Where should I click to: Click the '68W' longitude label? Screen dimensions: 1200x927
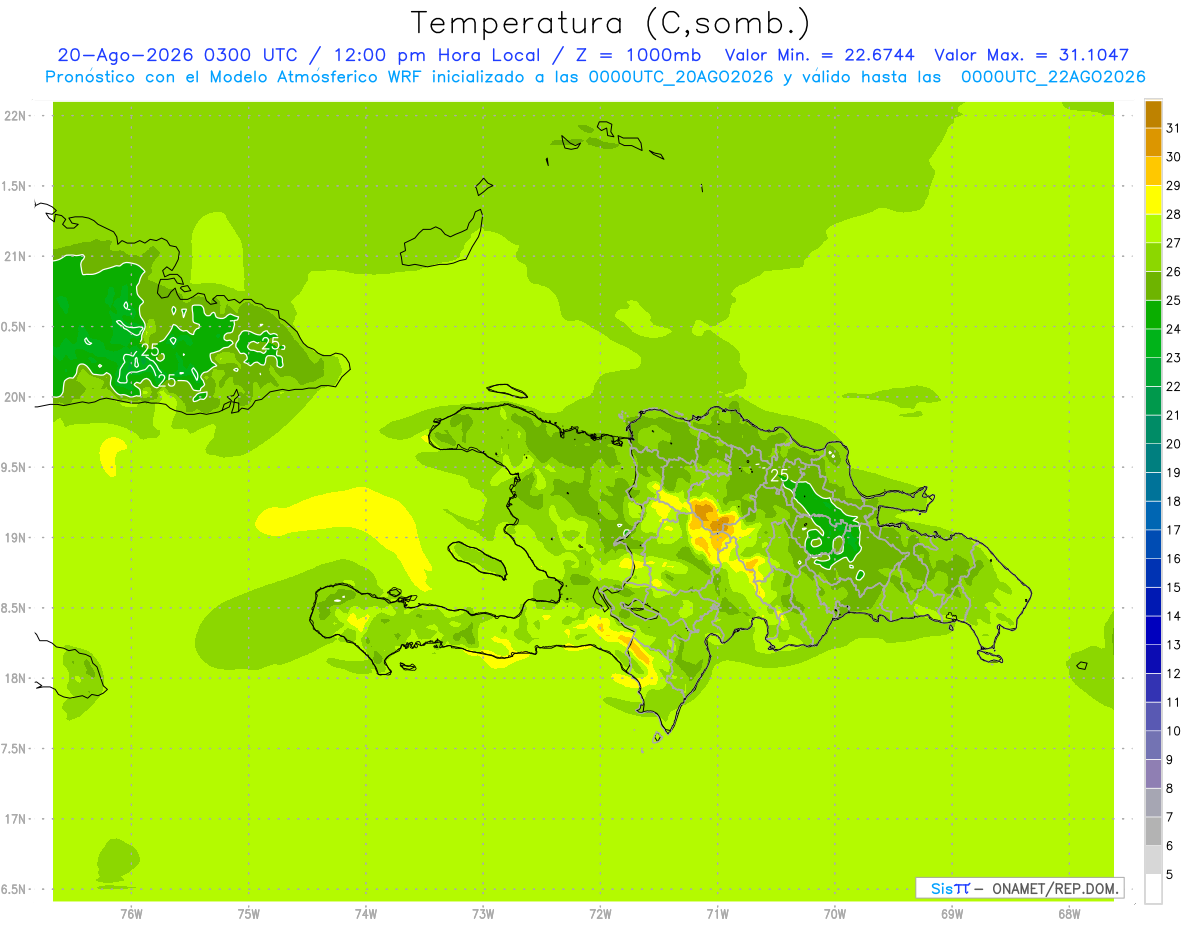tap(1069, 914)
